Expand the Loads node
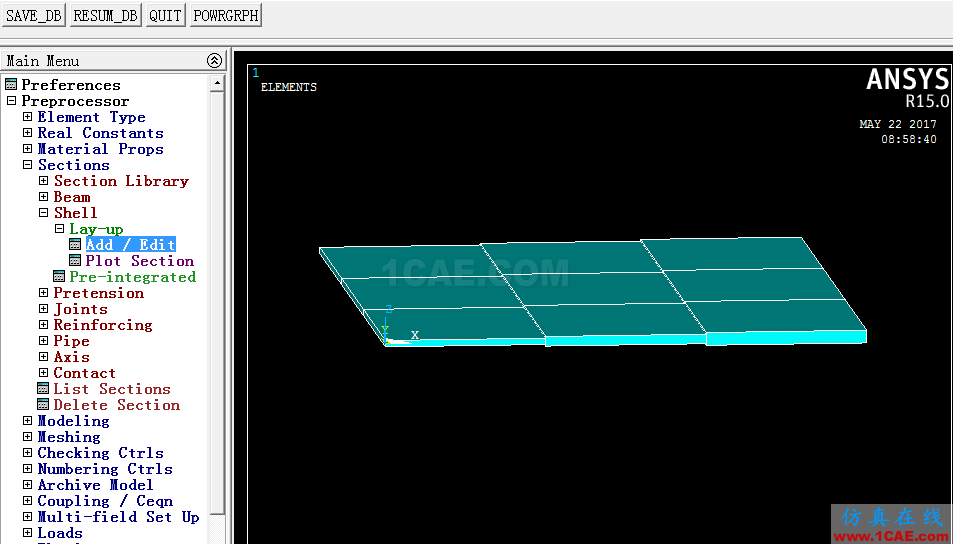Screen dimensions: 953x544 point(27,532)
